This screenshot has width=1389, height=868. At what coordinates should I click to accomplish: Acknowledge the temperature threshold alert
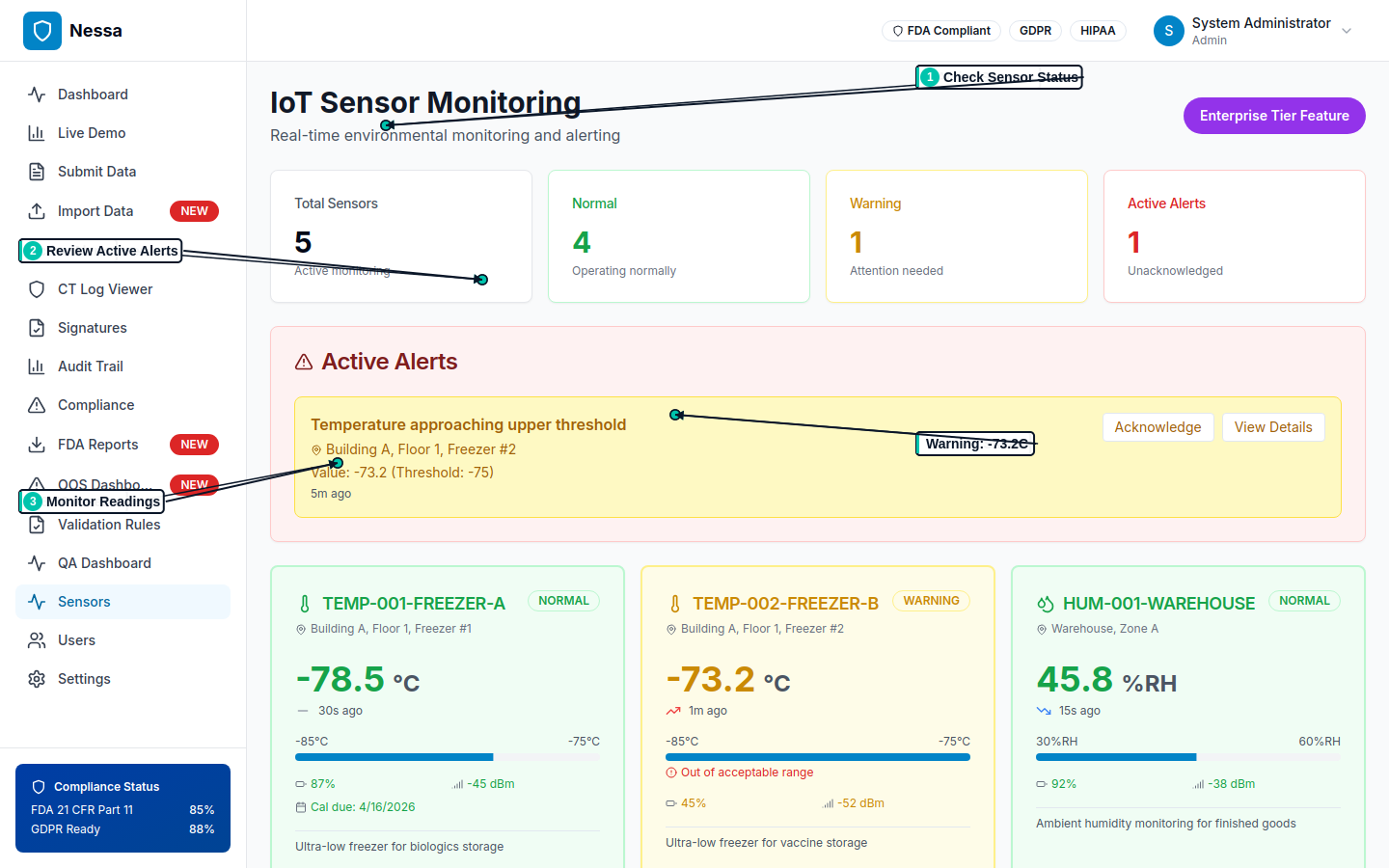[x=1157, y=426]
